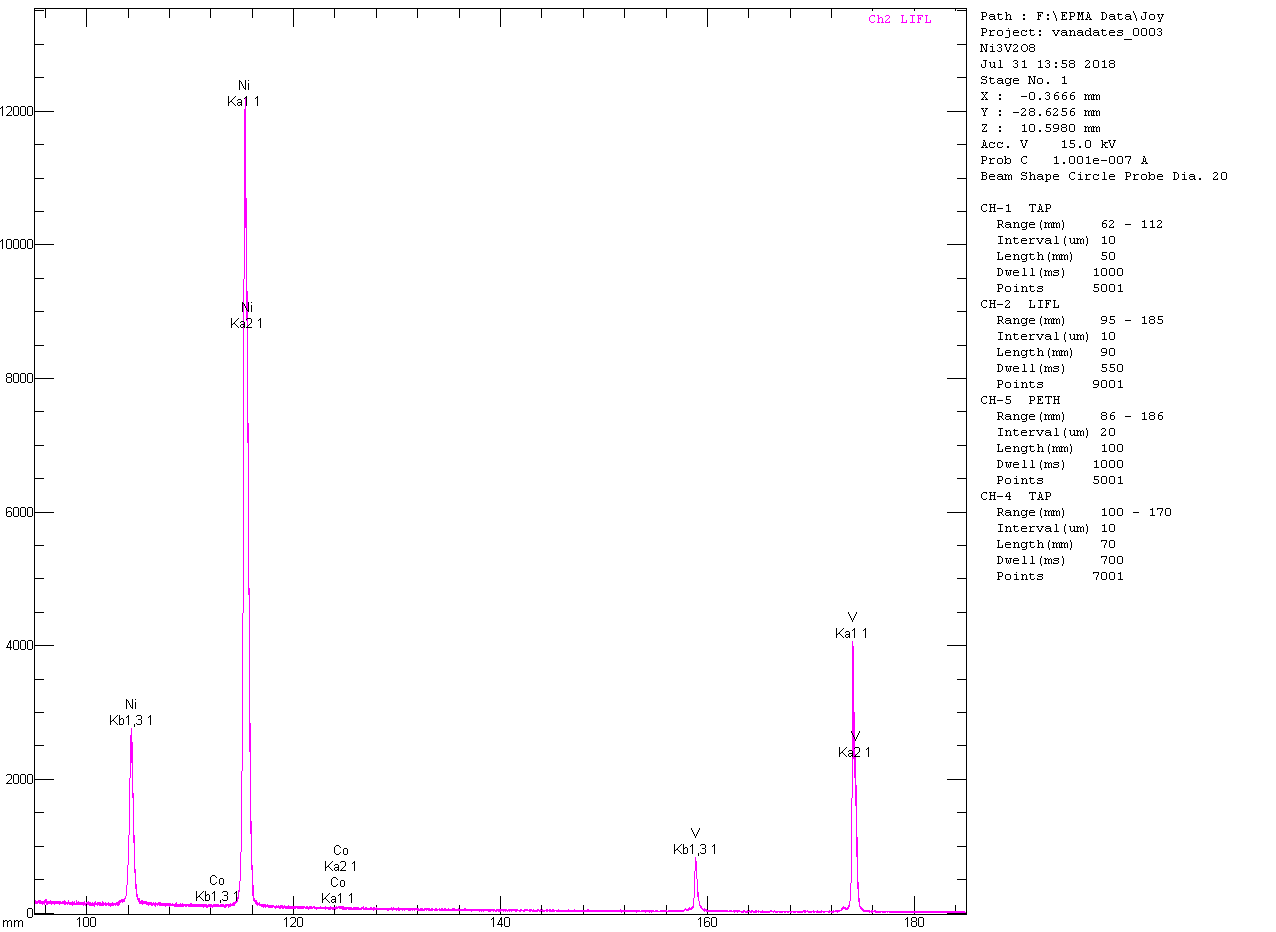1276x932 pixels.
Task: Click the Beam Shape Circle Probe Dia. line
Action: 1104,176
